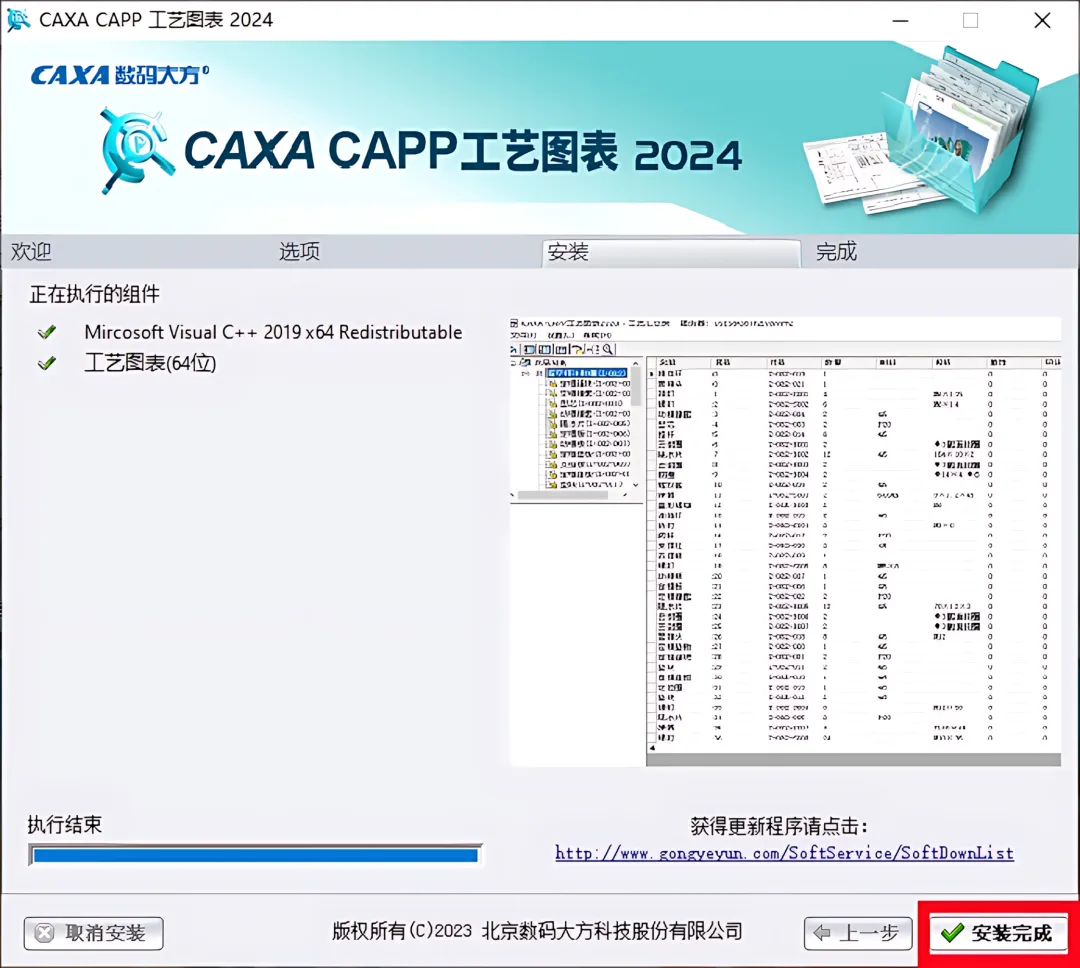Click the disabled maximize window button

[x=970, y=21]
